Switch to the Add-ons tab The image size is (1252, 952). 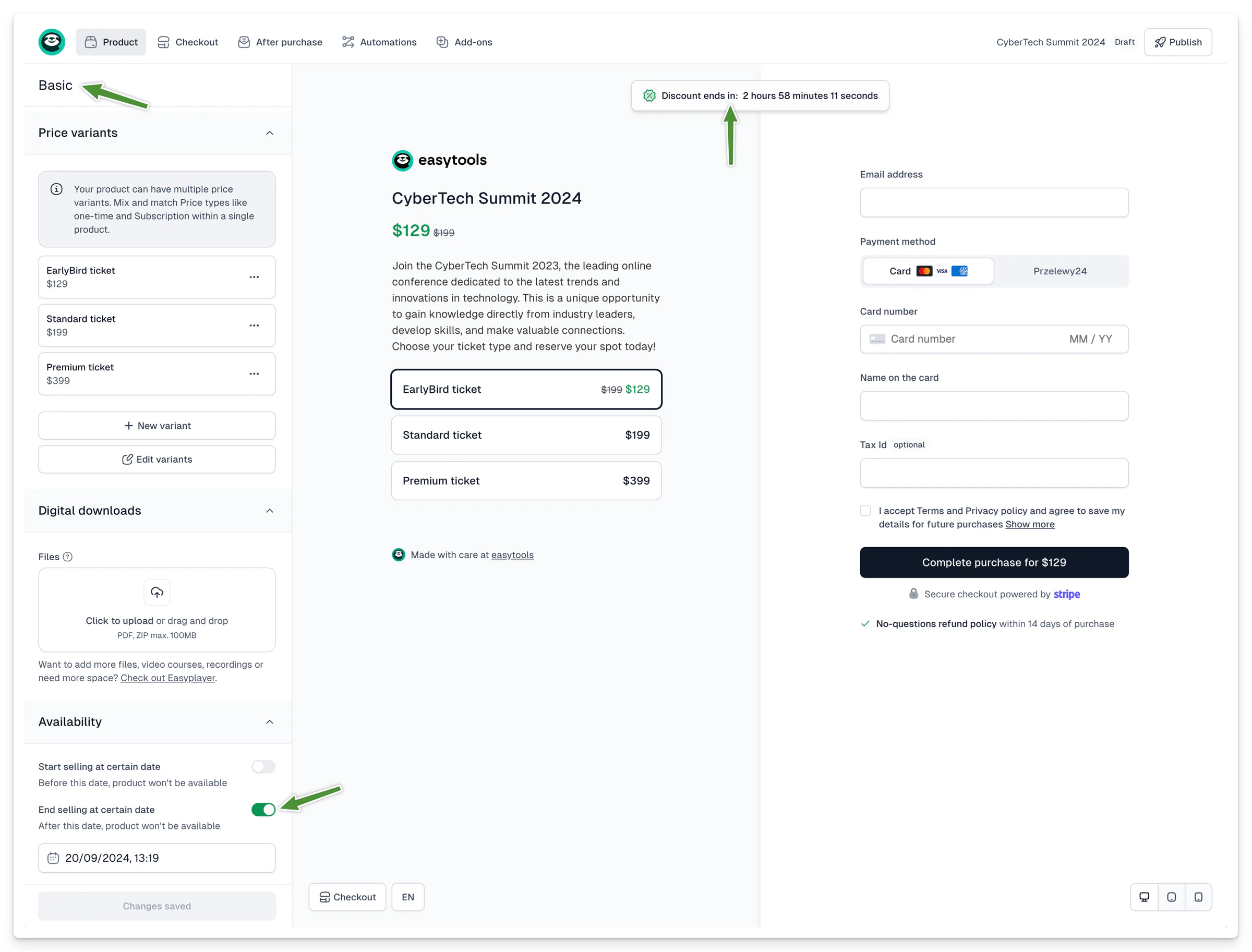click(465, 42)
